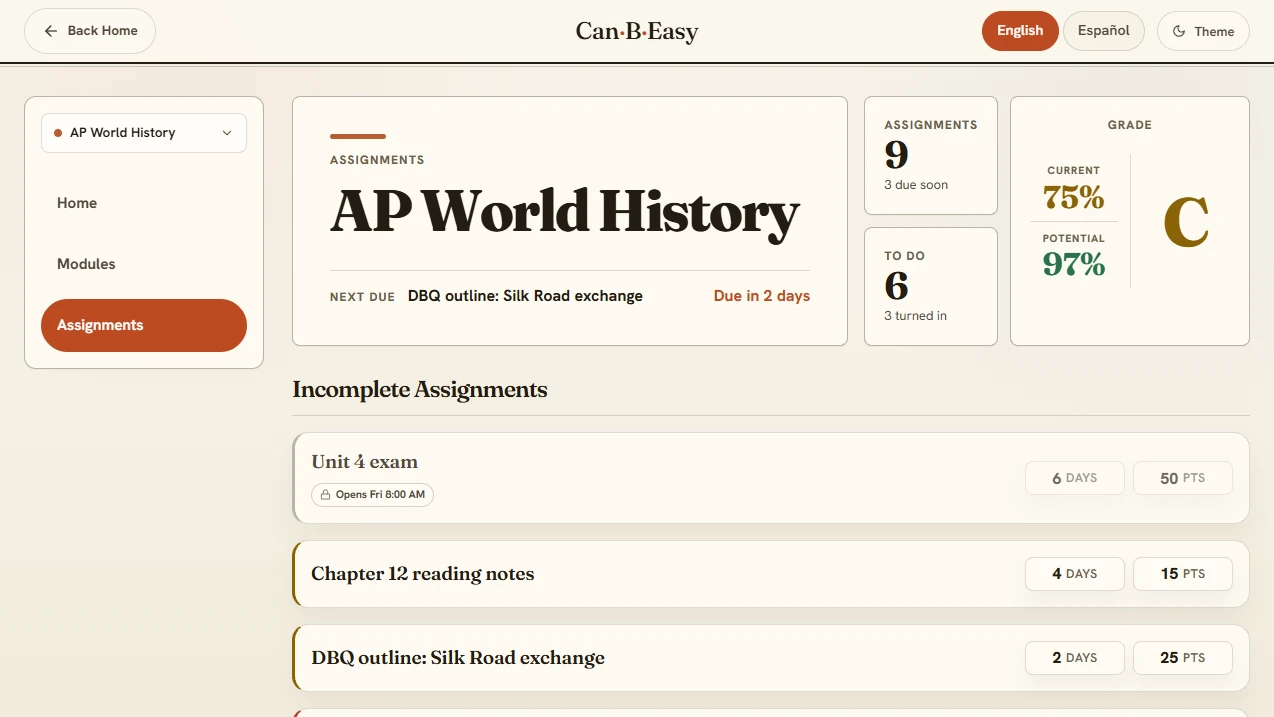Click the 50 PTS badge

coord(1183,478)
